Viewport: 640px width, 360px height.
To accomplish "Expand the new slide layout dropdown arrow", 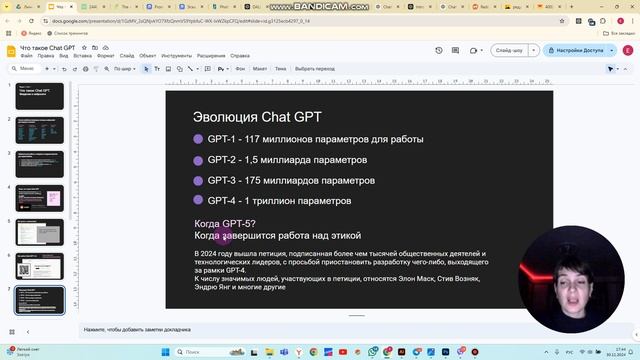I will [x=54, y=69].
